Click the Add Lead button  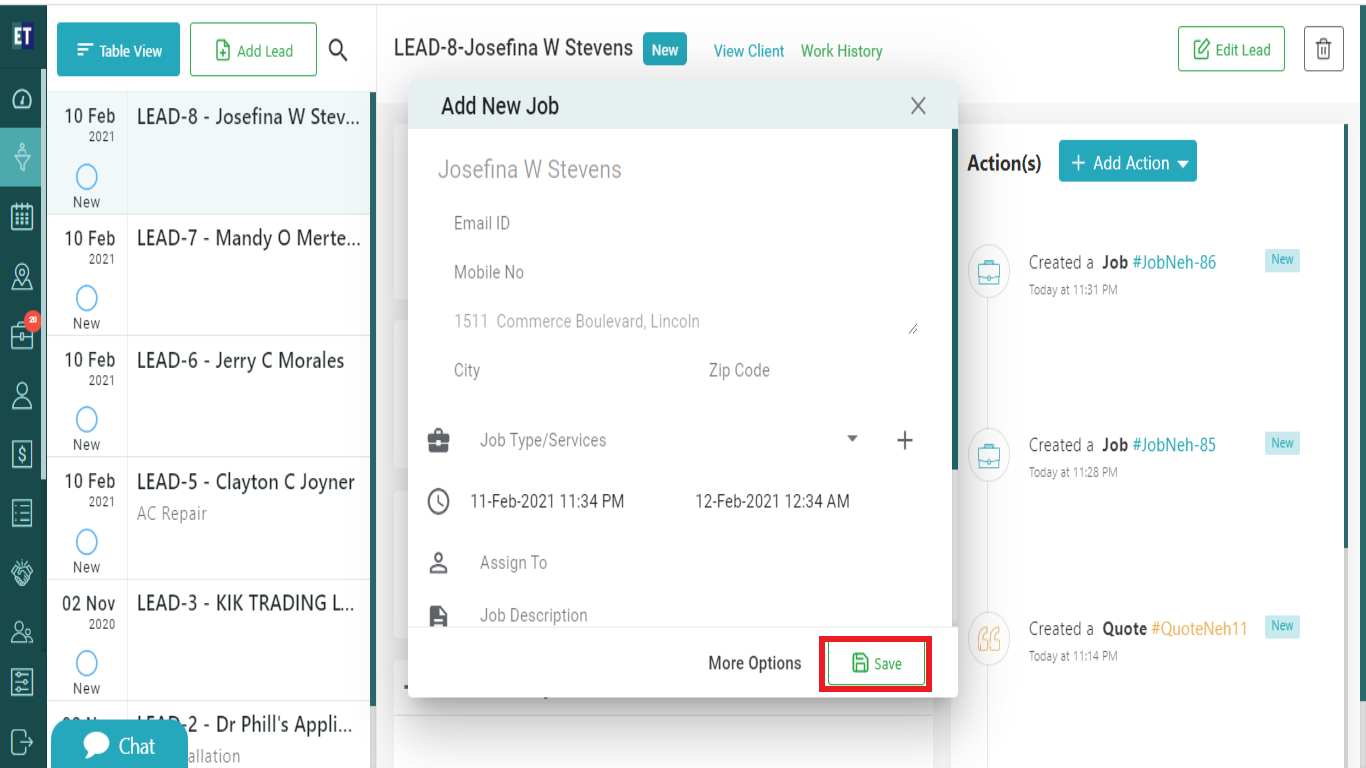point(254,50)
